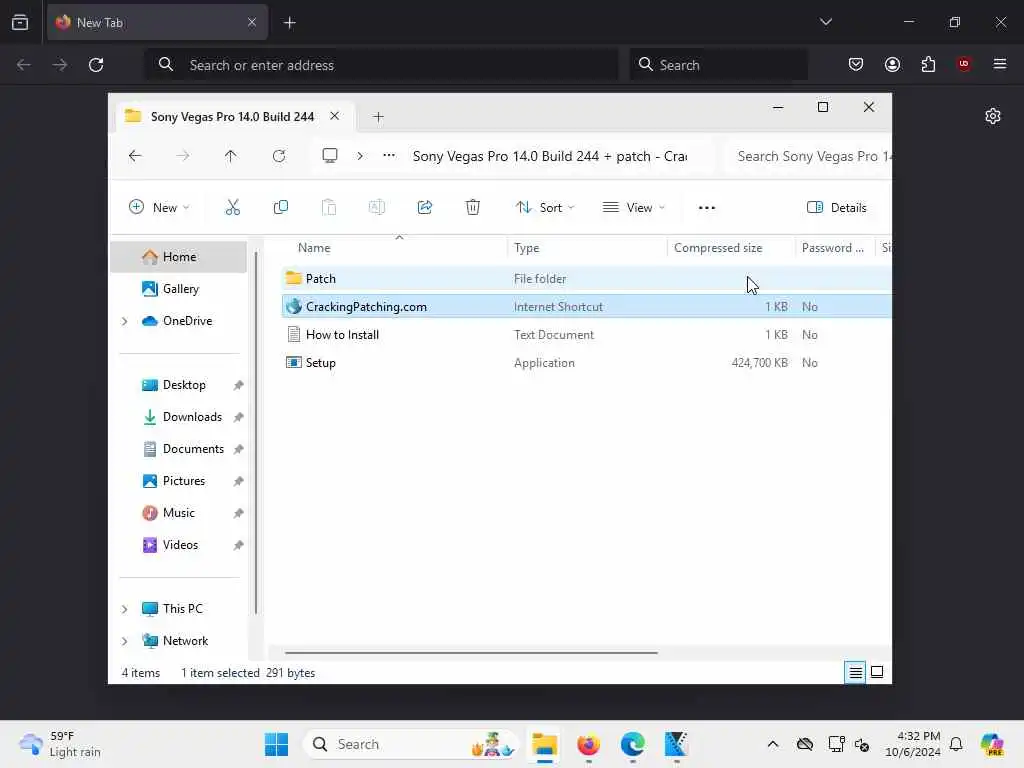Viewport: 1024px width, 768px height.
Task: Open the See more ellipsis in Explorer toolbar
Action: pos(707,208)
